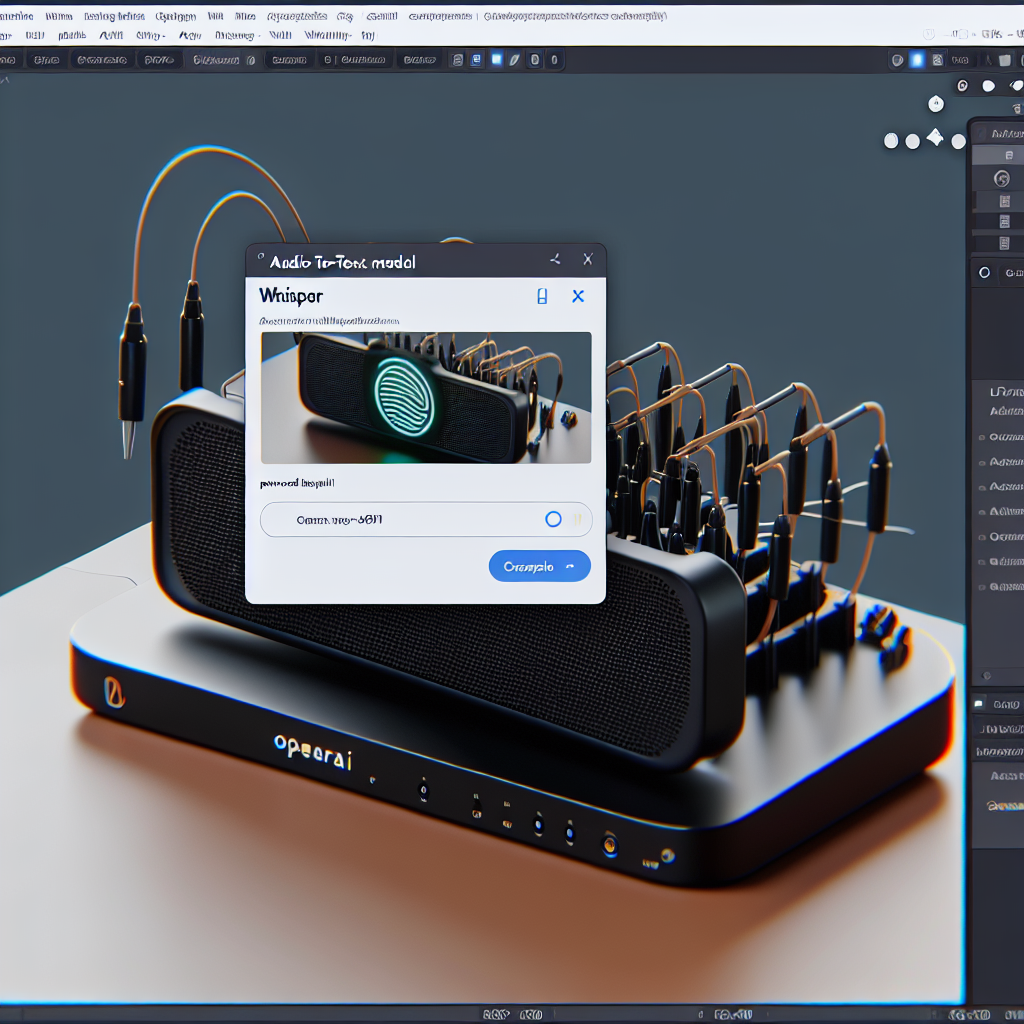Viewport: 1024px width, 1024px height.
Task: Close the Whisper panel with the blue X
Action: point(578,296)
